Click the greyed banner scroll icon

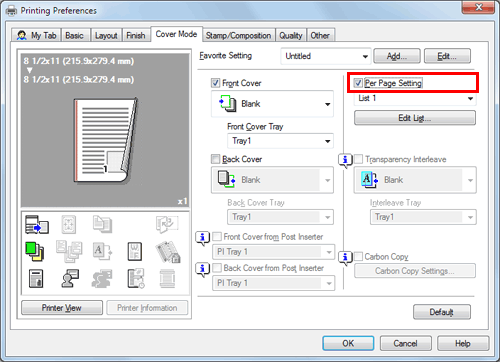(x=167, y=278)
